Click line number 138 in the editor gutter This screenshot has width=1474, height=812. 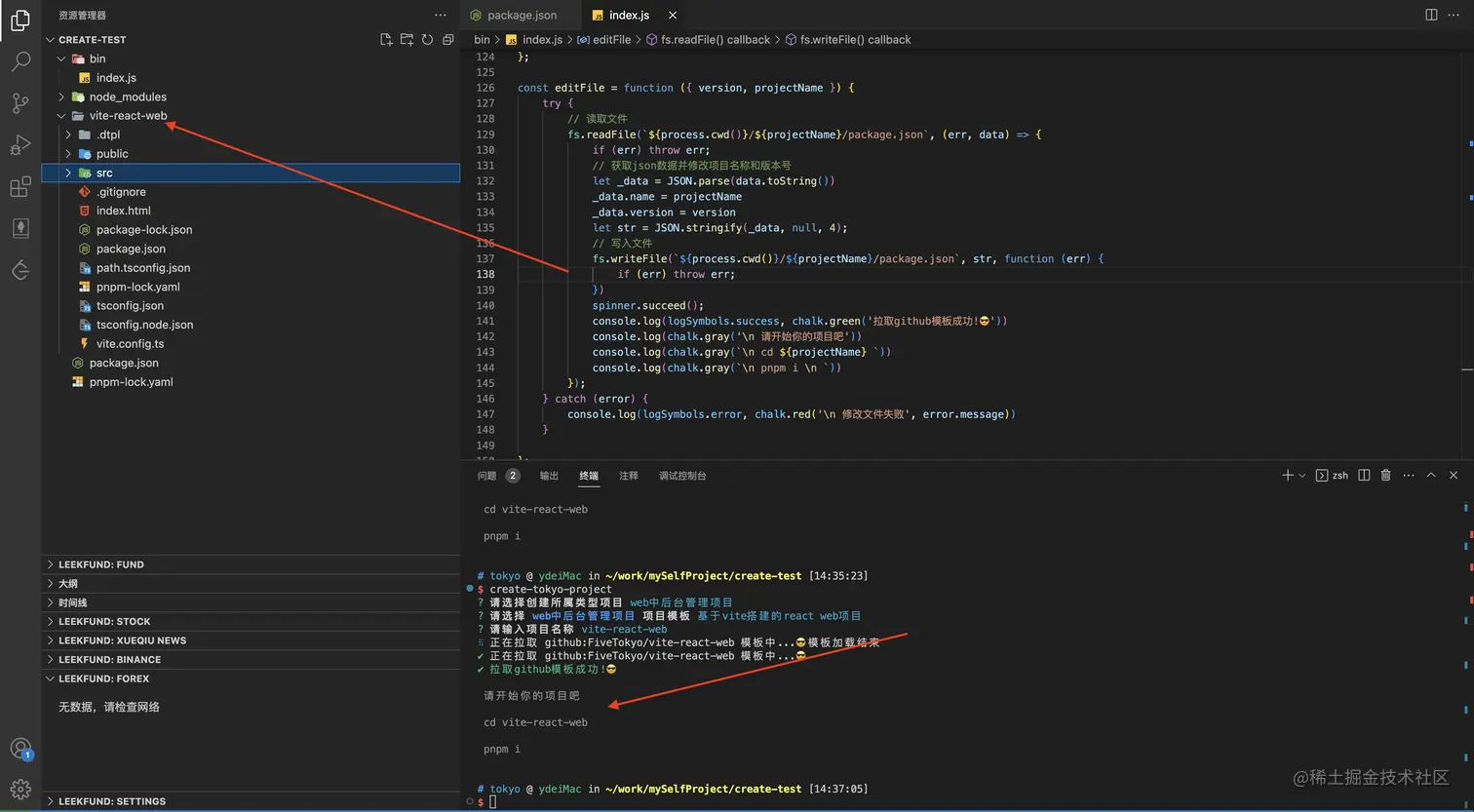(485, 274)
